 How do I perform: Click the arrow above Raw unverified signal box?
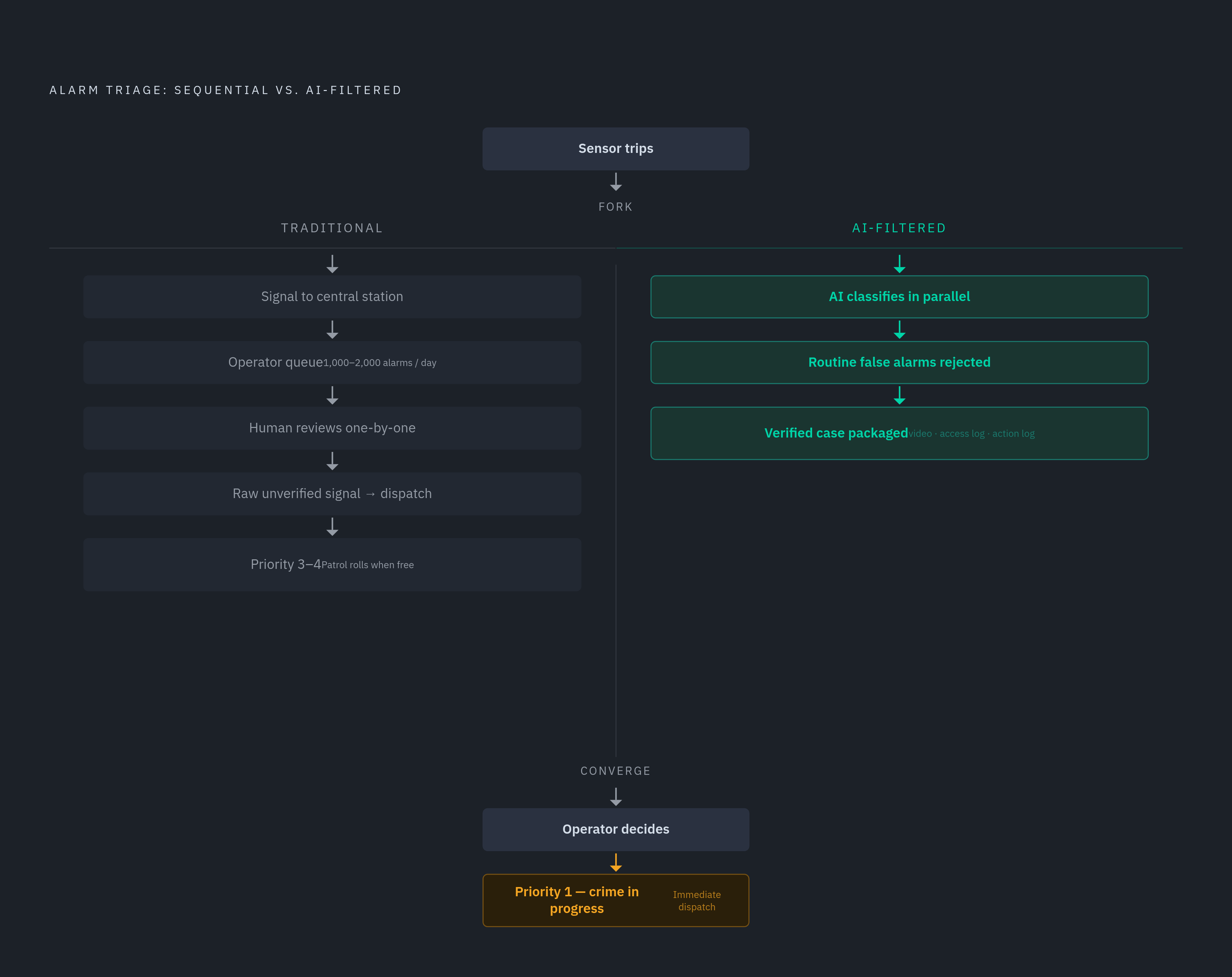tap(332, 461)
